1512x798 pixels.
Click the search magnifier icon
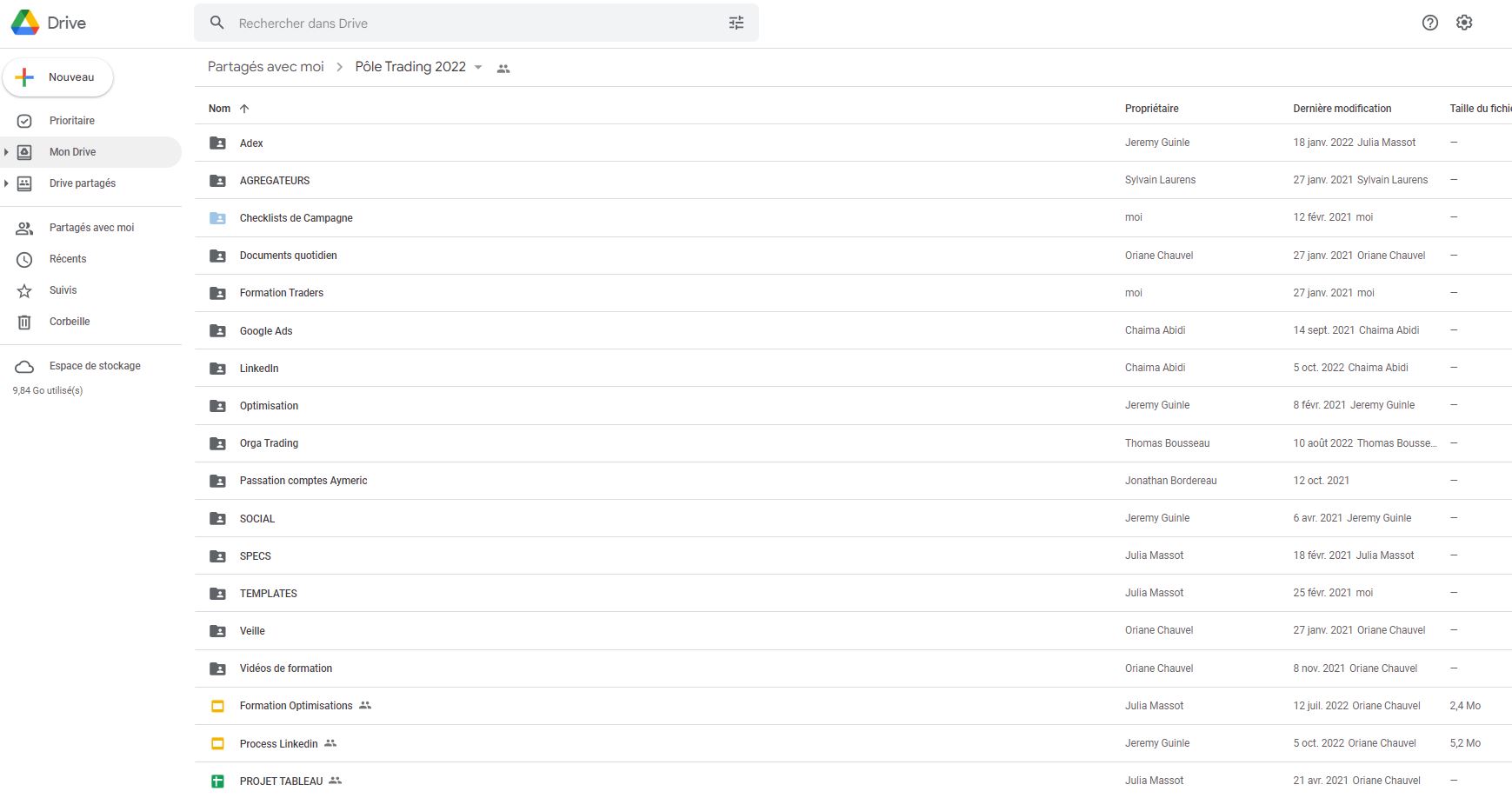[x=217, y=23]
